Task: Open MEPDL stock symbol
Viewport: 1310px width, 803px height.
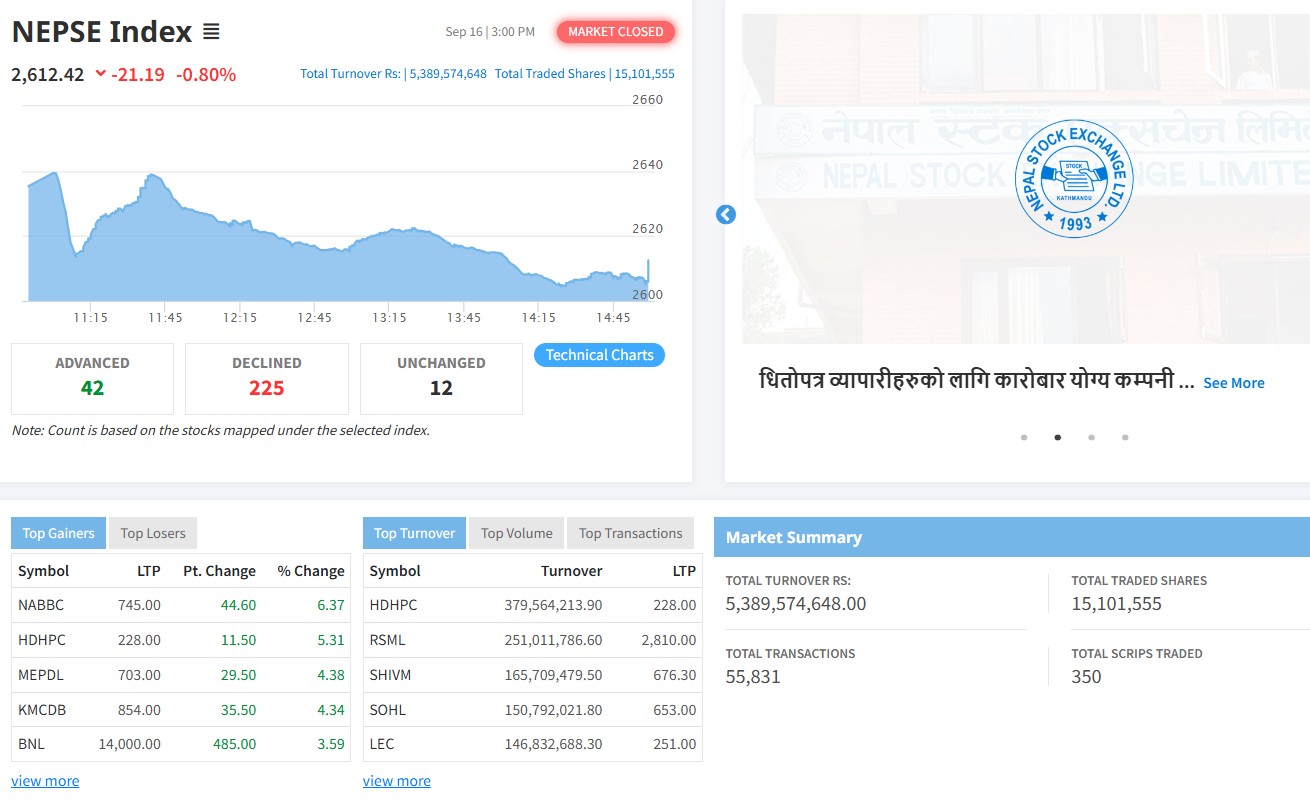Action: click(41, 675)
